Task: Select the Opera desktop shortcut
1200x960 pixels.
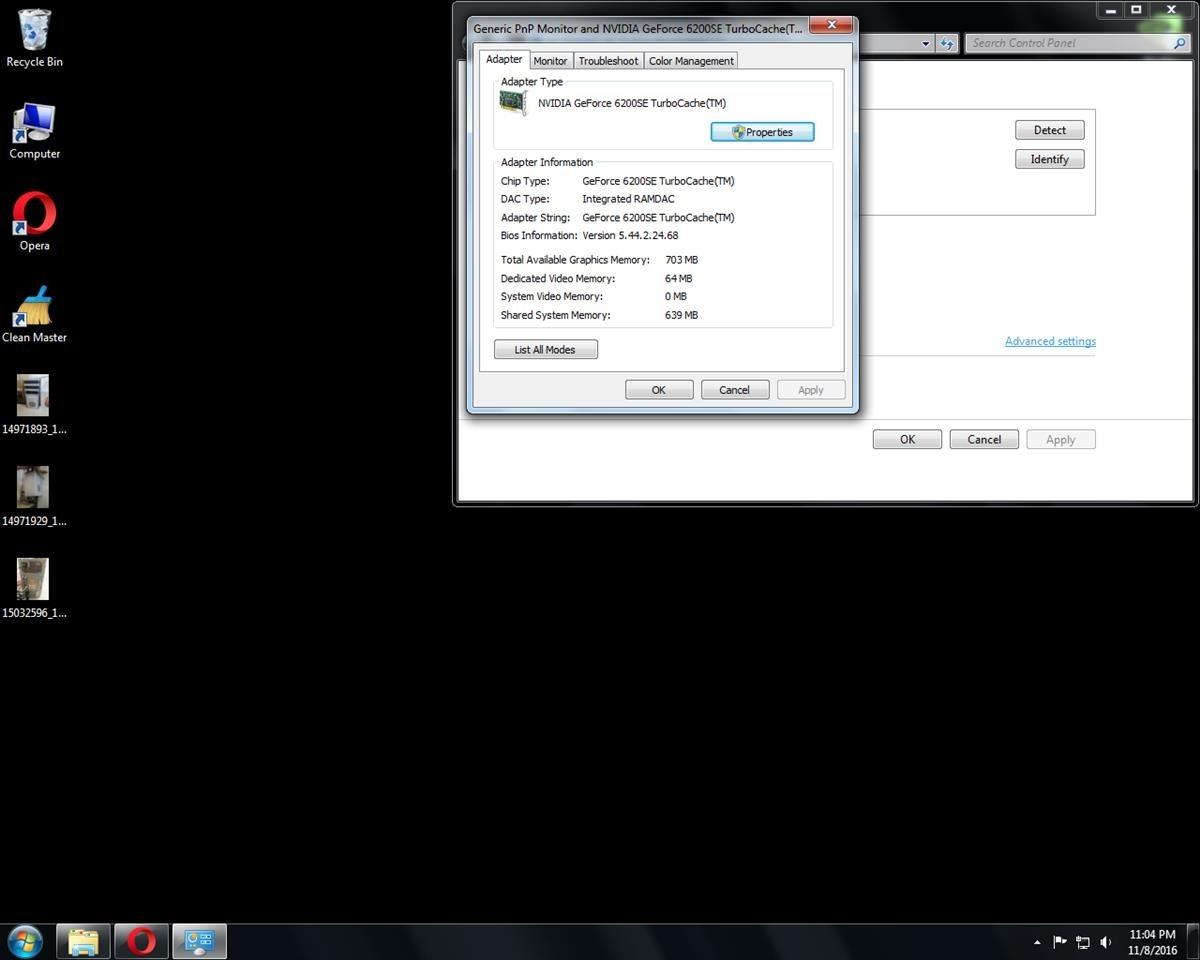Action: coord(34,222)
